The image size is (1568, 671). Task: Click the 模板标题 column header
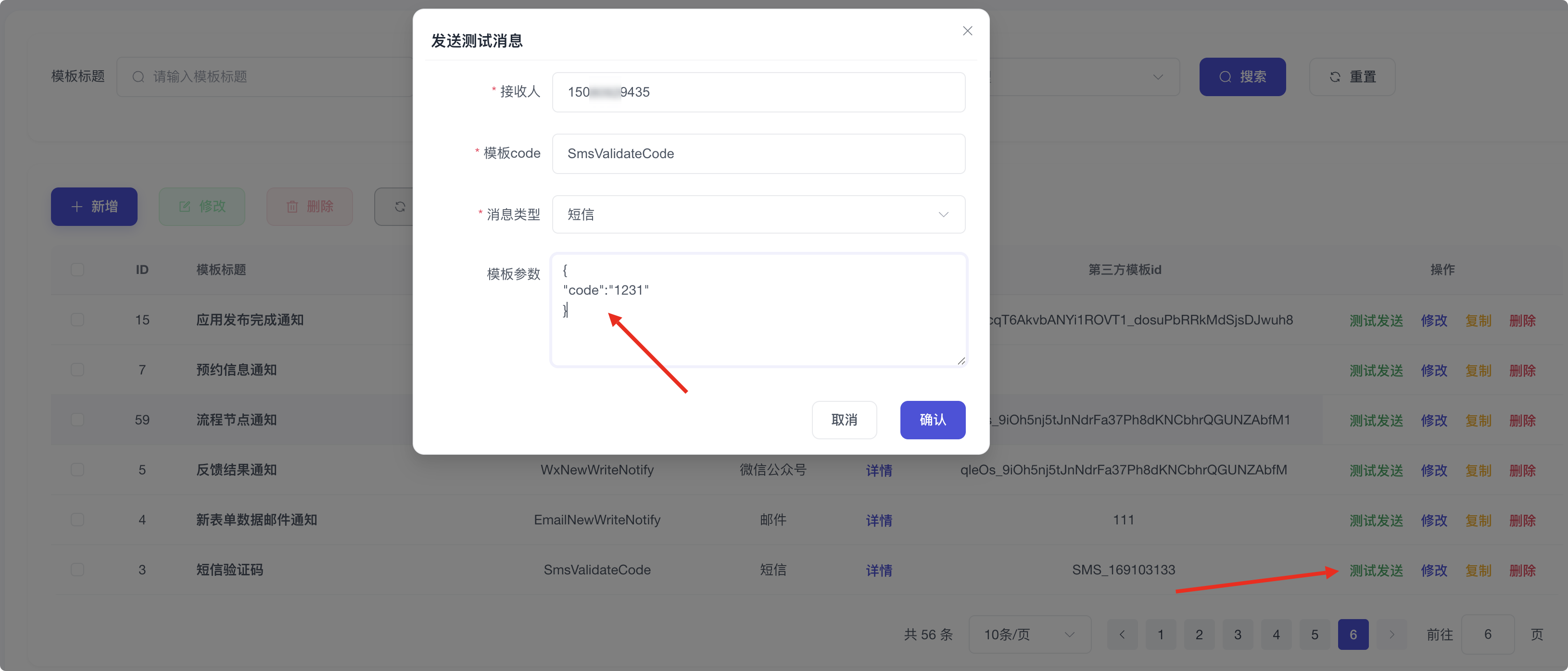tap(221, 270)
